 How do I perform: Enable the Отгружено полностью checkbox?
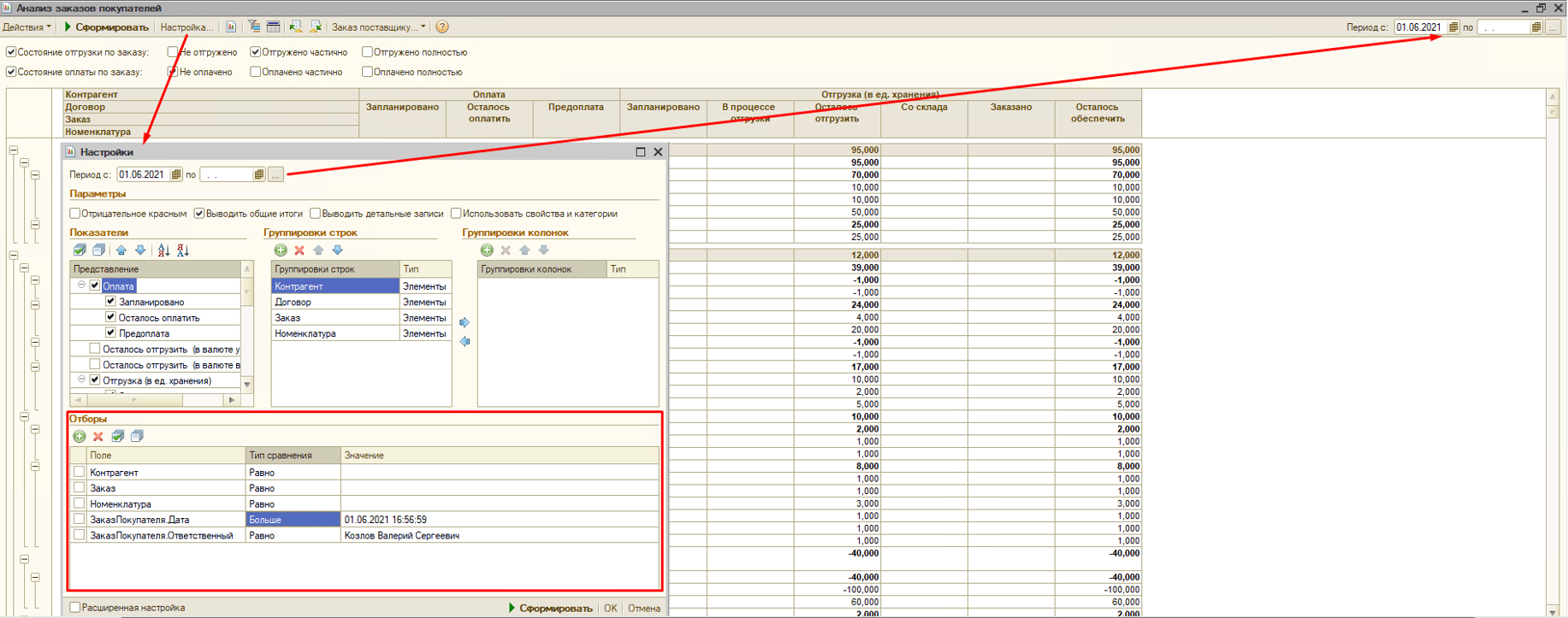[367, 52]
